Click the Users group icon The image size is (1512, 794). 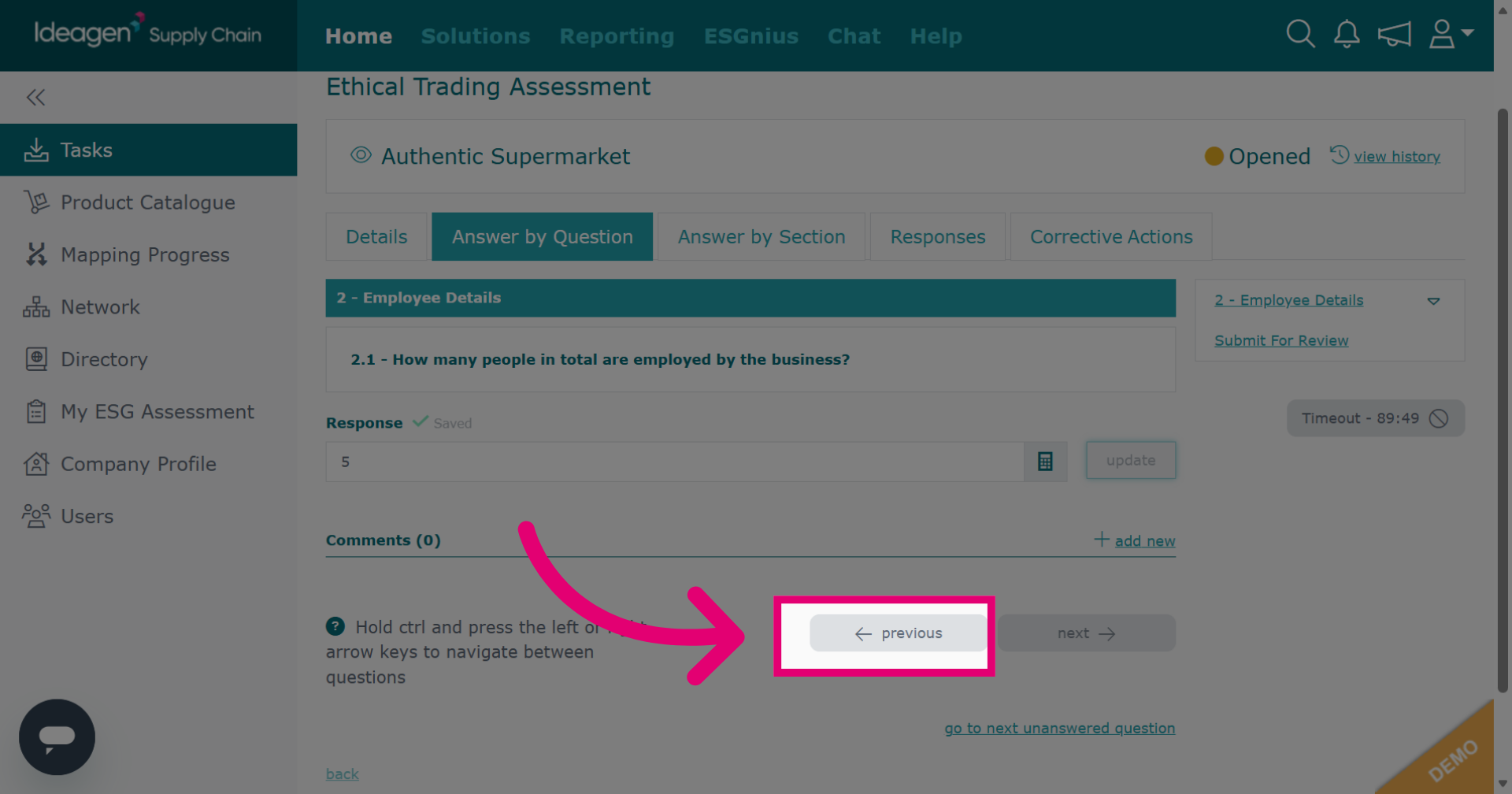[36, 516]
